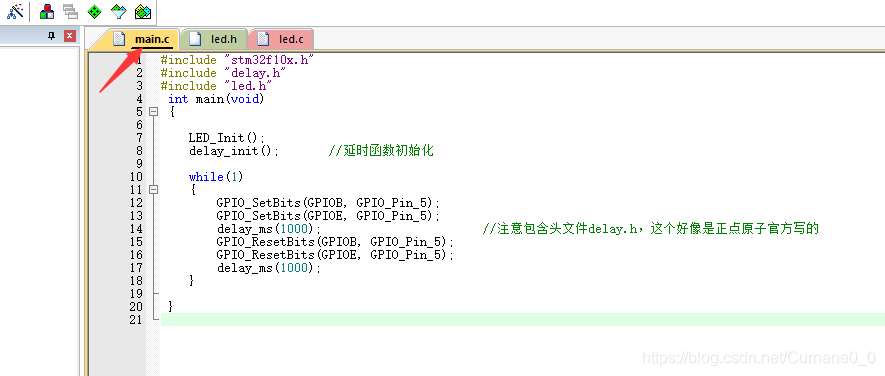Click the #include "led.h" line
Screen dimensions: 885x376
(x=217, y=86)
